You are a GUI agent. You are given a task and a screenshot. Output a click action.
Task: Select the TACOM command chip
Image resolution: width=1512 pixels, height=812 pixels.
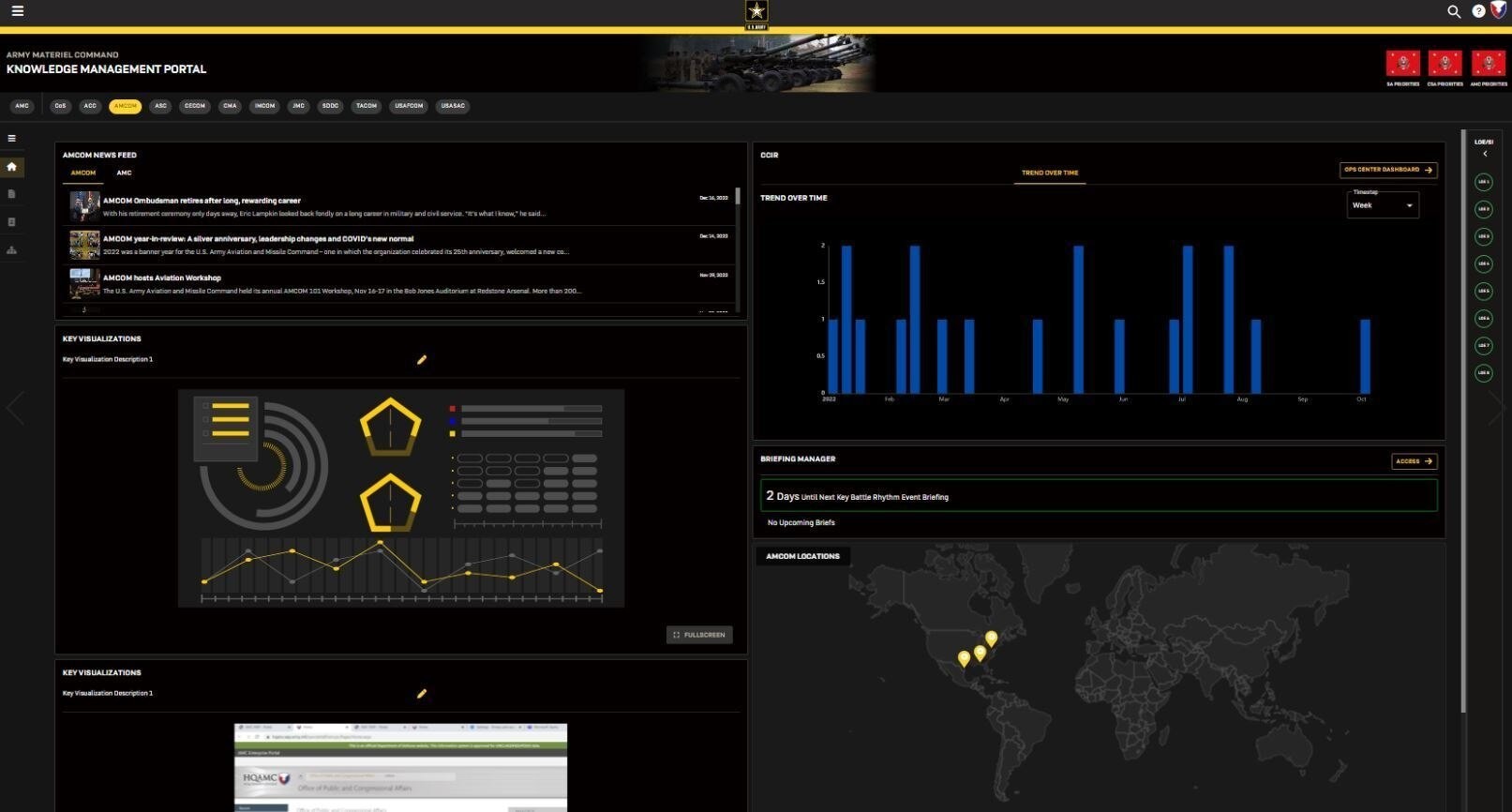click(x=367, y=106)
